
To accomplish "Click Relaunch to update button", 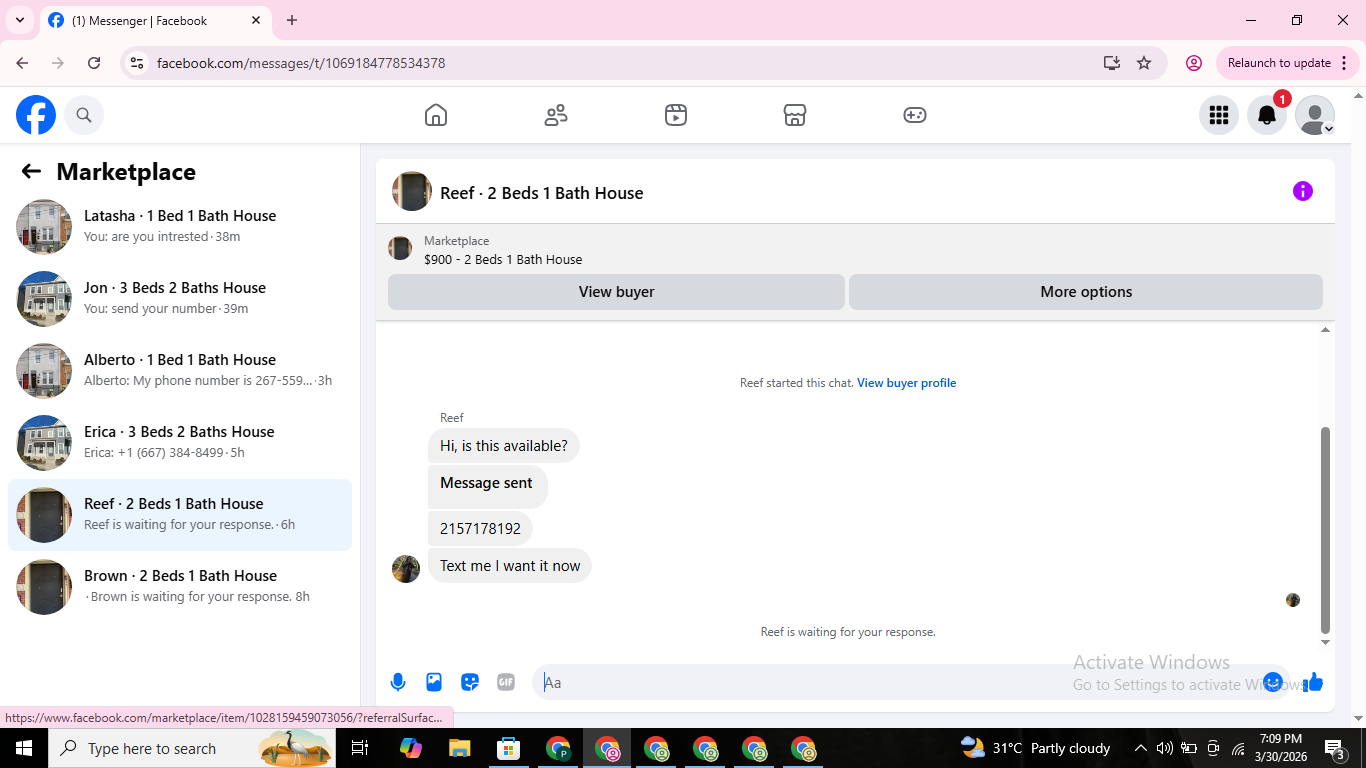I will [x=1289, y=63].
